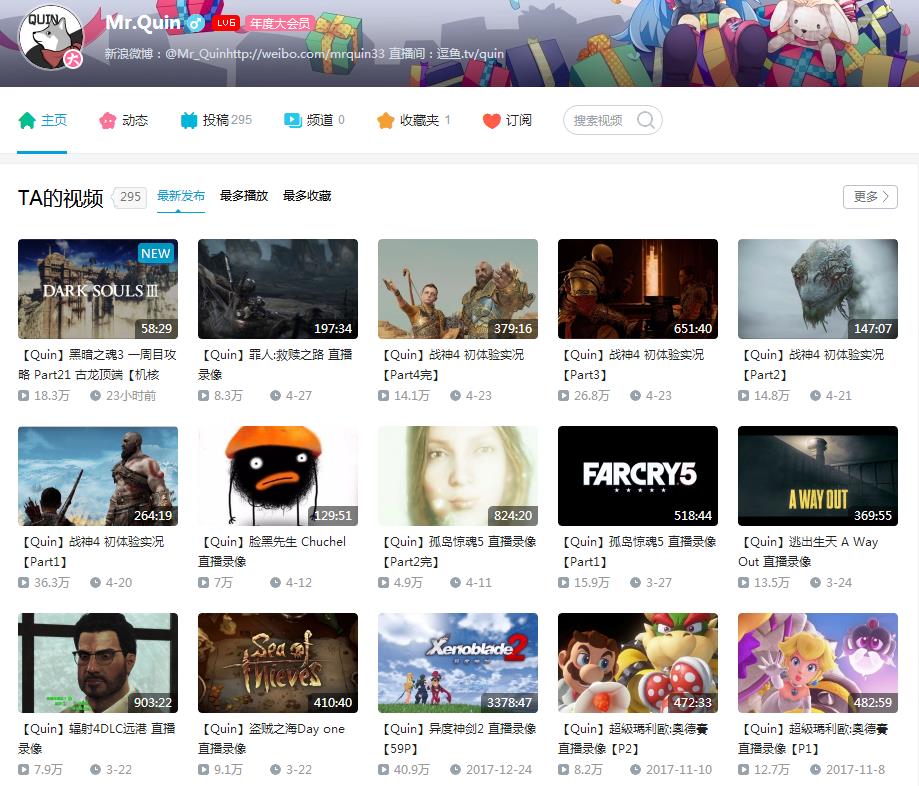919x786 pixels.
Task: Click the 新浪微博 profile description text
Action: (304, 54)
